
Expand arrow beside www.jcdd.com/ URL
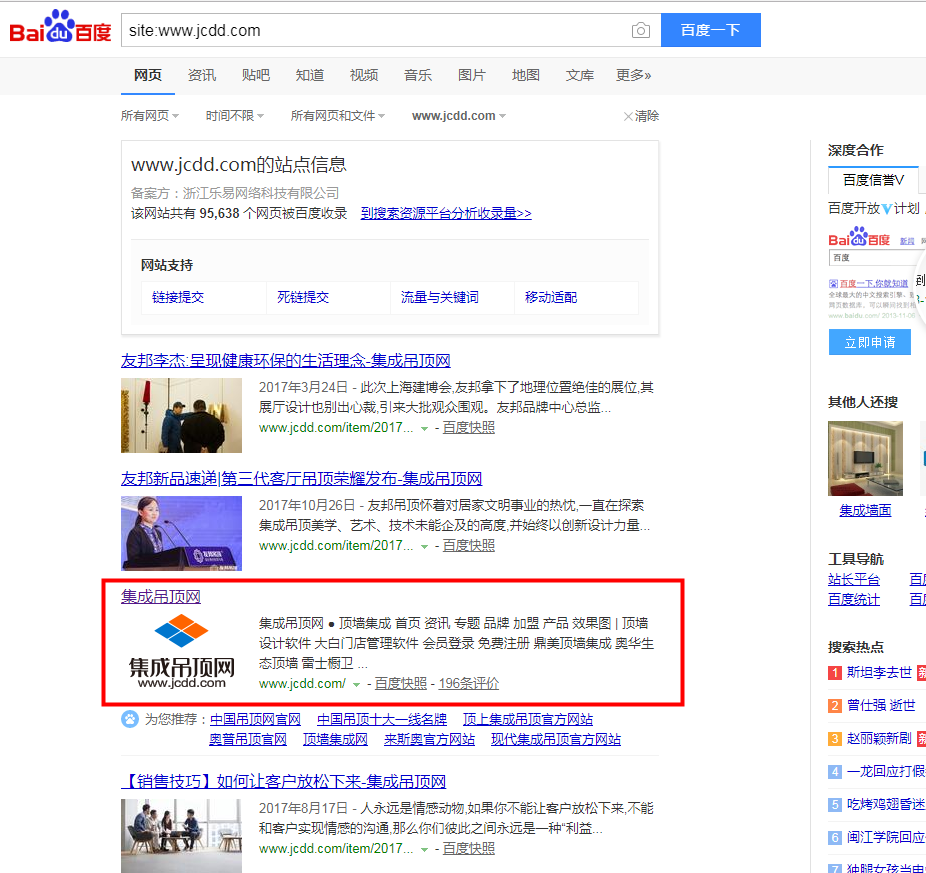(356, 685)
